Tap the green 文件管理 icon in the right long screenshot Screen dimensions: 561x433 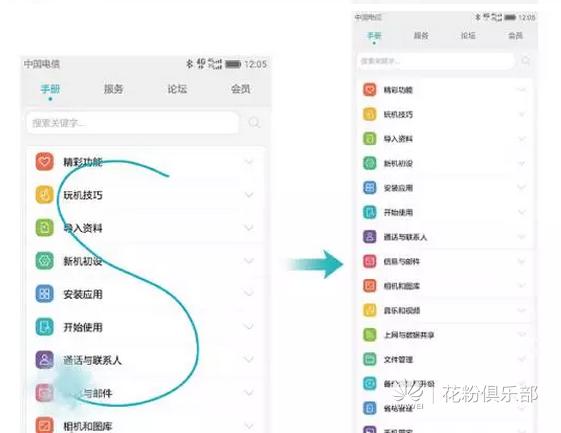(x=370, y=359)
